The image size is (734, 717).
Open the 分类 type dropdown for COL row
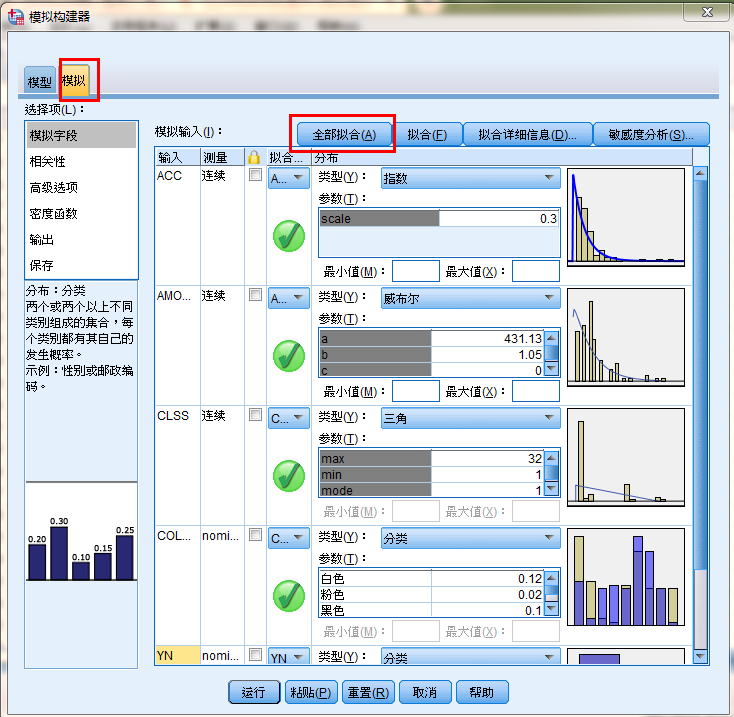click(470, 538)
